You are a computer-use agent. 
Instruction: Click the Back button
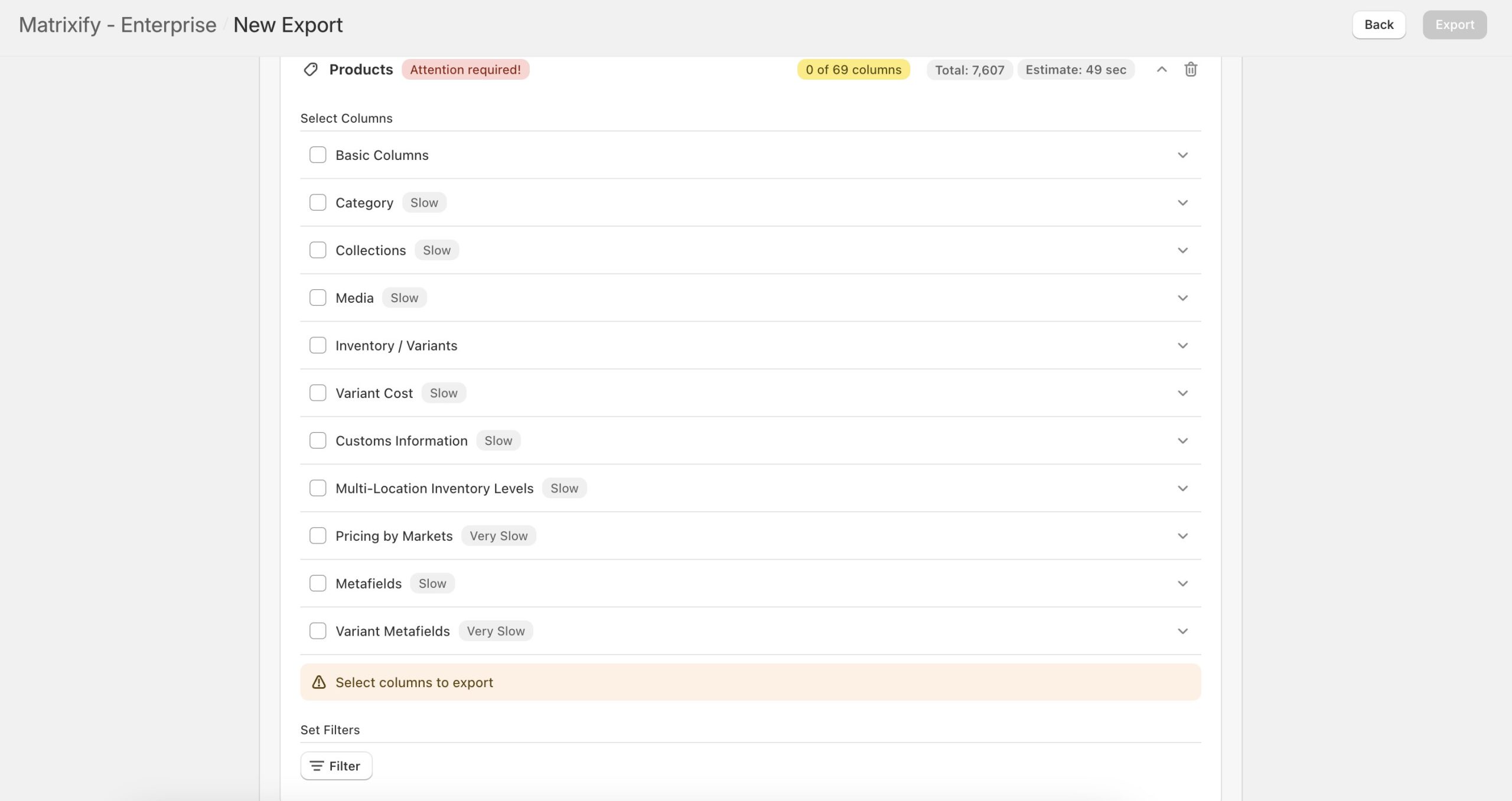point(1379,25)
